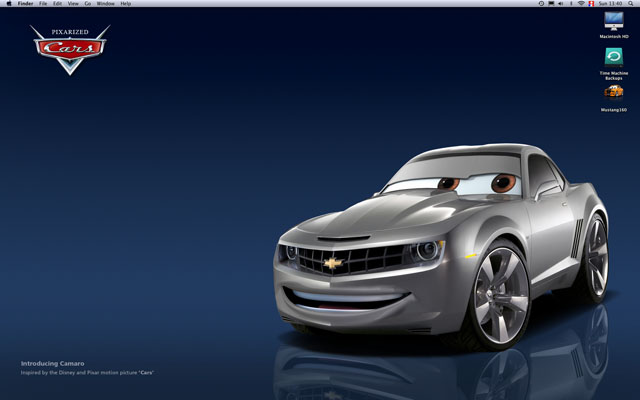Open the File menu
Screen dimensions: 640x400
pos(43,3)
